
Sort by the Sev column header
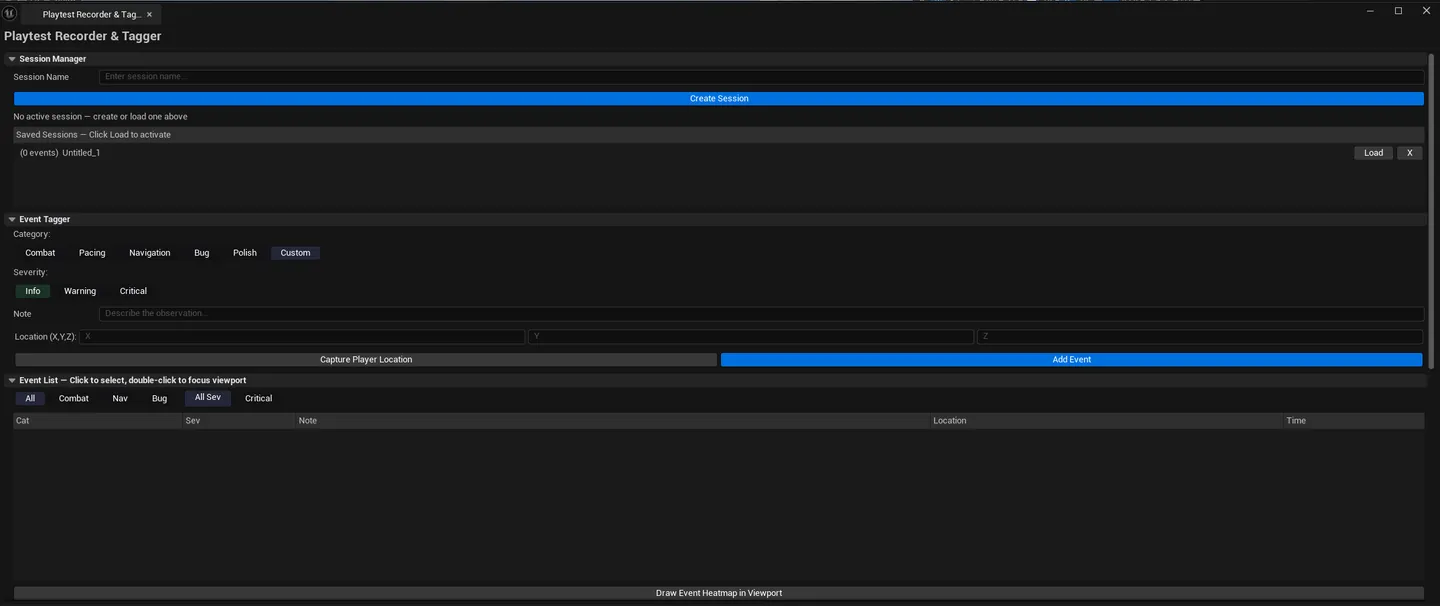click(x=239, y=421)
